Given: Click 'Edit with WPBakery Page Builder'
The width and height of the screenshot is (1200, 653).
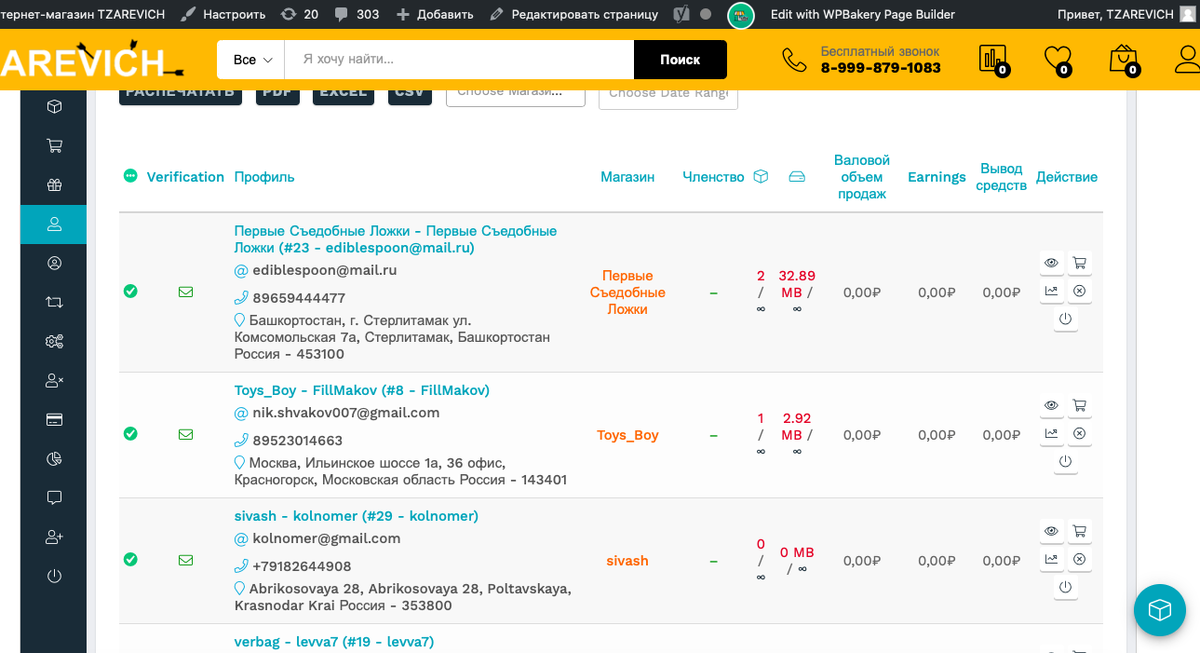Looking at the screenshot, I should [x=863, y=14].
